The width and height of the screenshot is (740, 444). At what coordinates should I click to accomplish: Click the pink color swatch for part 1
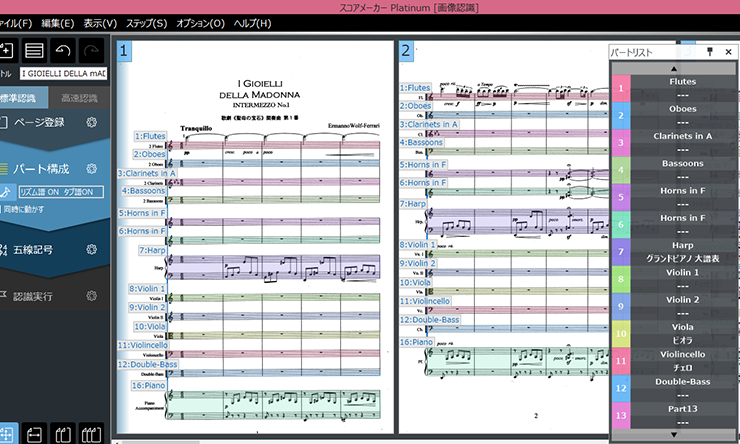click(620, 88)
